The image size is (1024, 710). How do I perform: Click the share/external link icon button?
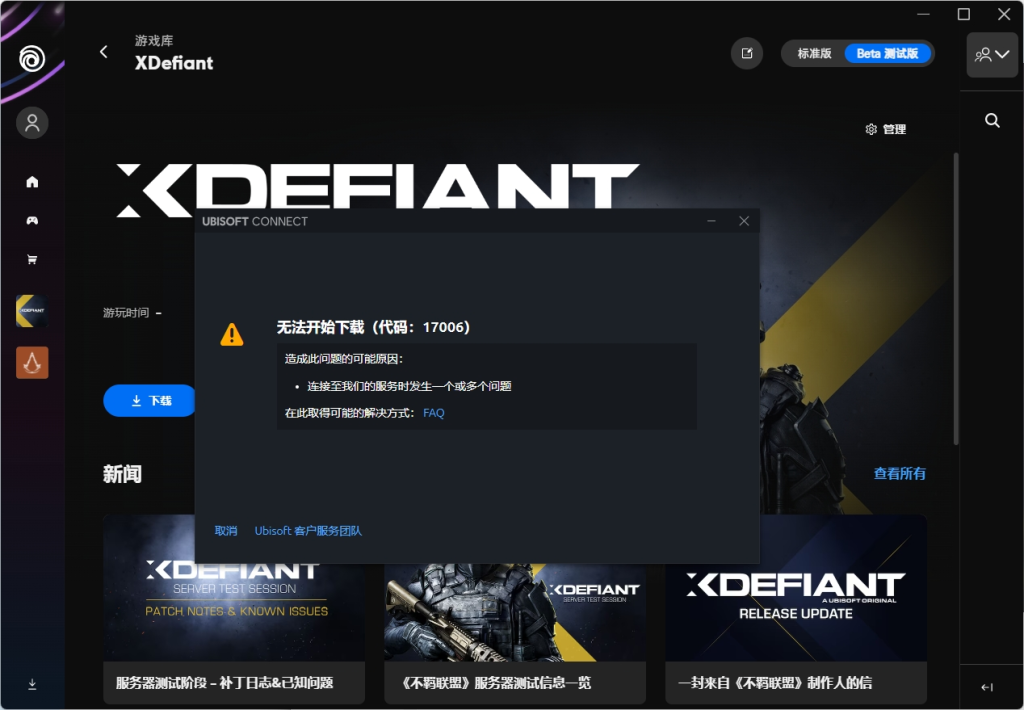[x=747, y=54]
